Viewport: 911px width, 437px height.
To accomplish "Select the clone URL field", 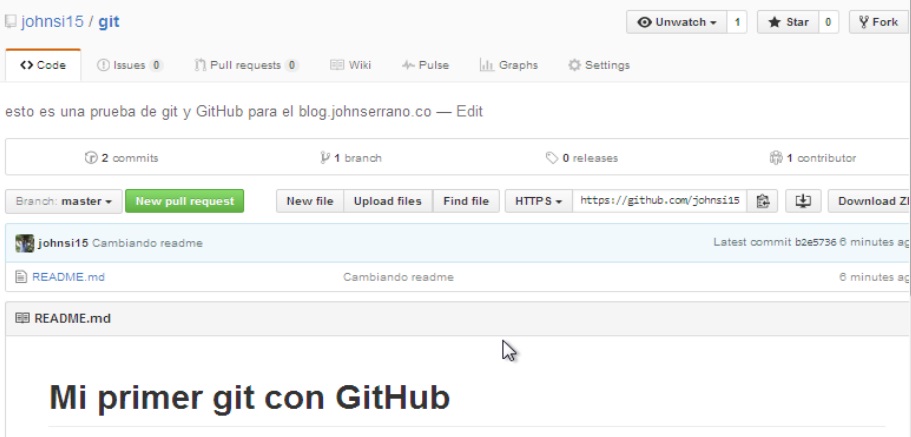I will point(659,201).
